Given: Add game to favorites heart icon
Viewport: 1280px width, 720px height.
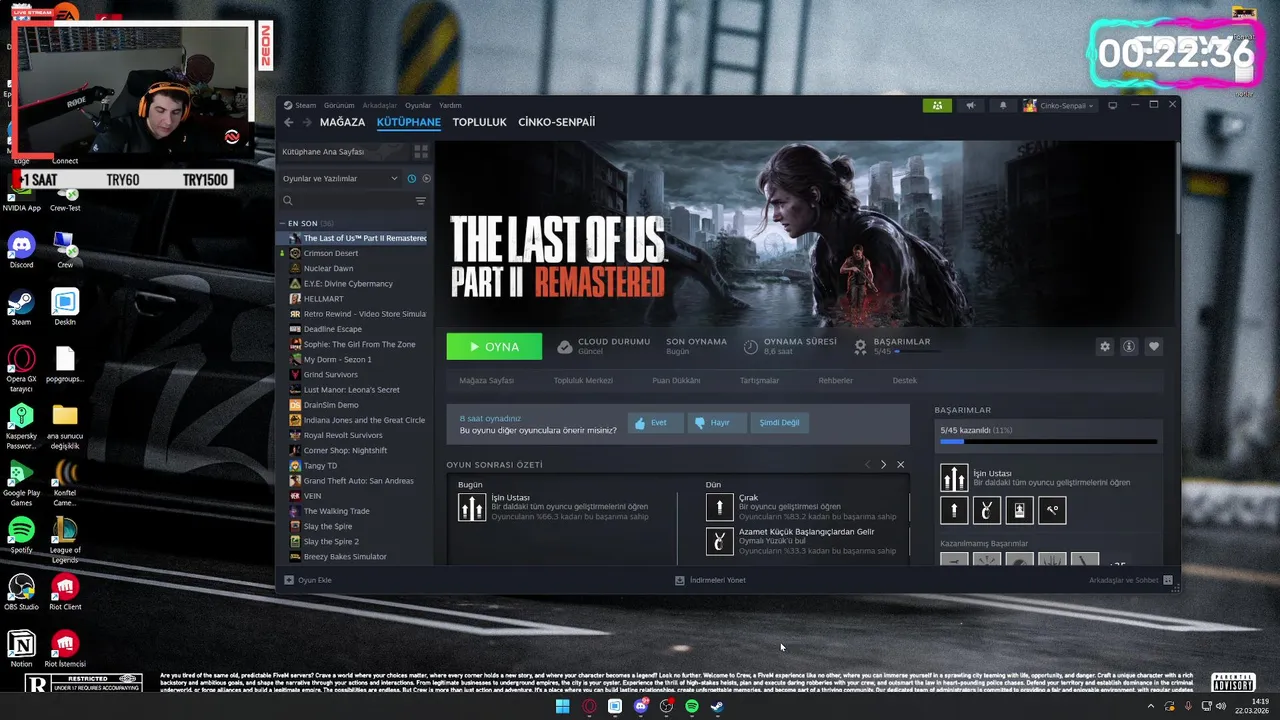Looking at the screenshot, I should [1154, 346].
